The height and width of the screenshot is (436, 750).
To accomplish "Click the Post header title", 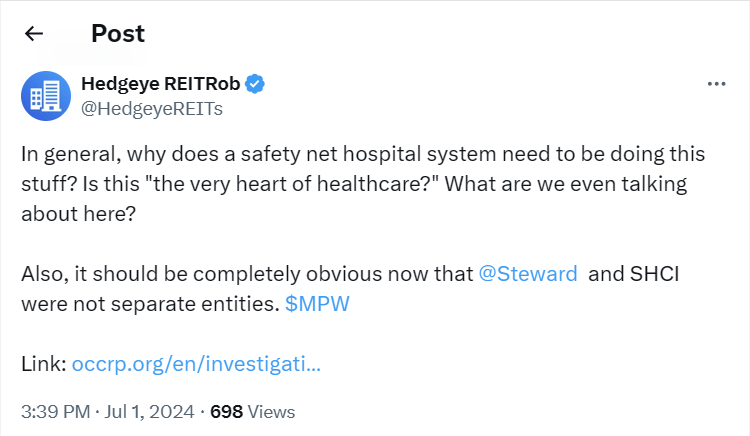I will point(118,33).
